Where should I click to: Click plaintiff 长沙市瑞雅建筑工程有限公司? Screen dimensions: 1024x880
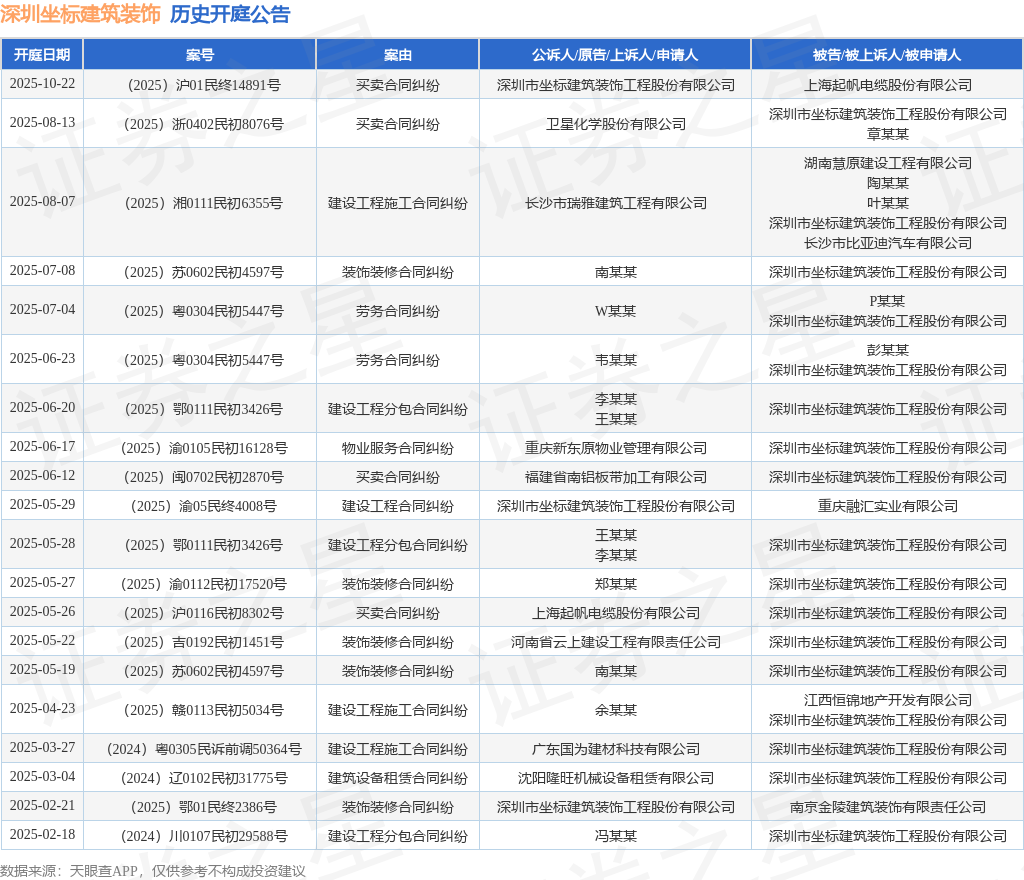[616, 203]
